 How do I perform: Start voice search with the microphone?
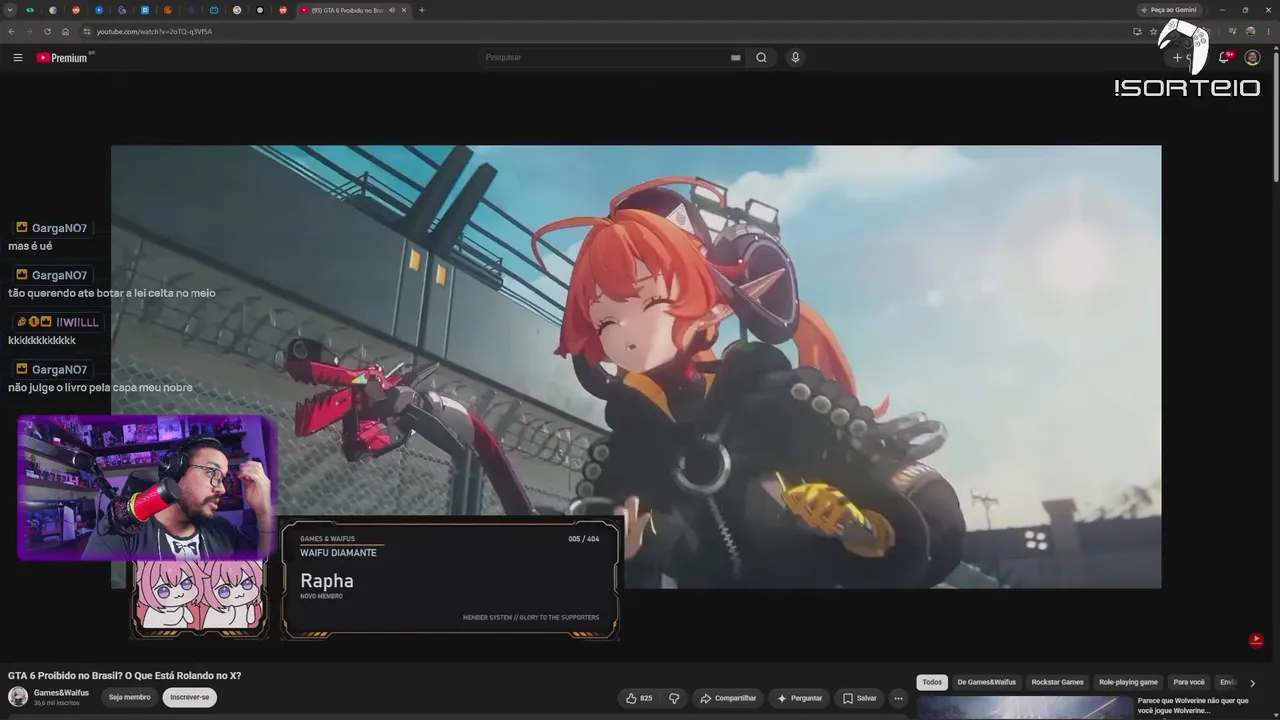pos(795,58)
